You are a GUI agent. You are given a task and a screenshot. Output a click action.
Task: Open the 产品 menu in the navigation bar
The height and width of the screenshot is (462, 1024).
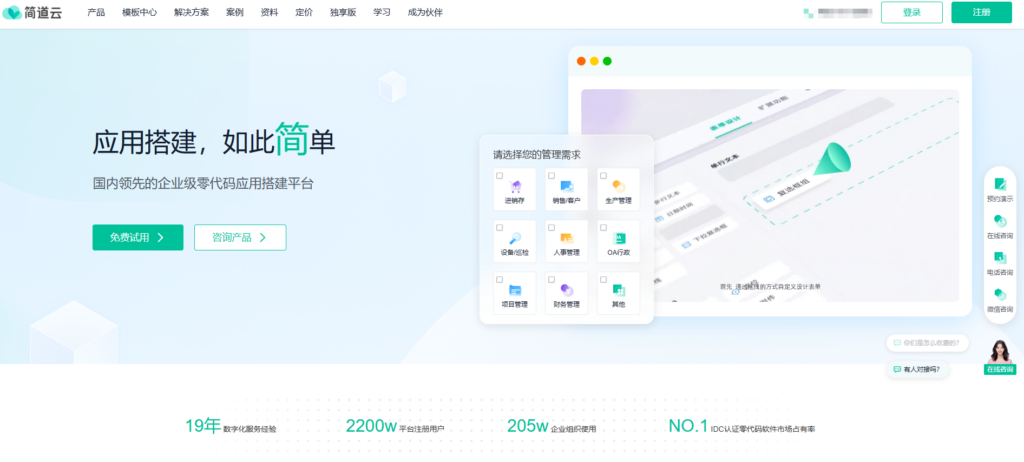click(96, 13)
